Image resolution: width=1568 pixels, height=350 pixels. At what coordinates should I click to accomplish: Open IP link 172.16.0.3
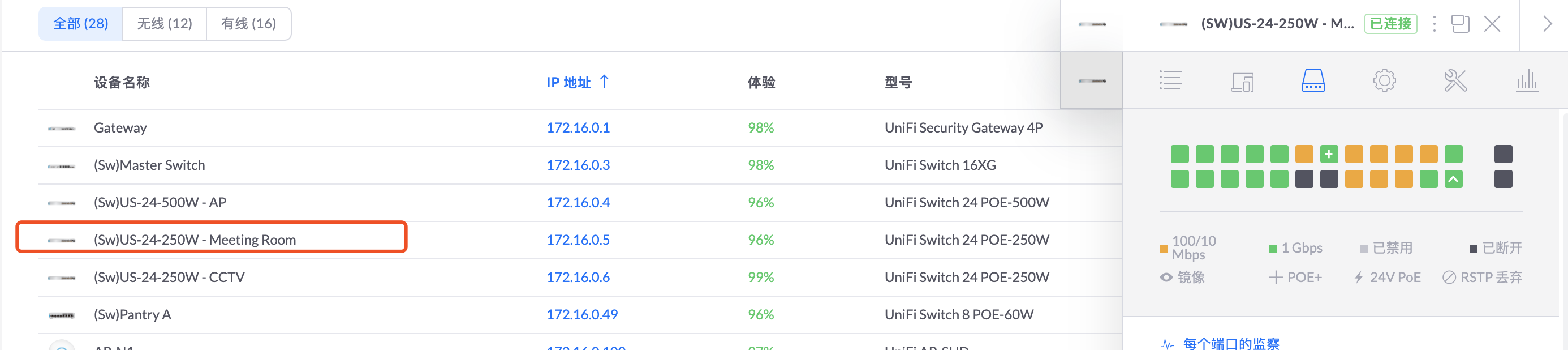coord(578,165)
